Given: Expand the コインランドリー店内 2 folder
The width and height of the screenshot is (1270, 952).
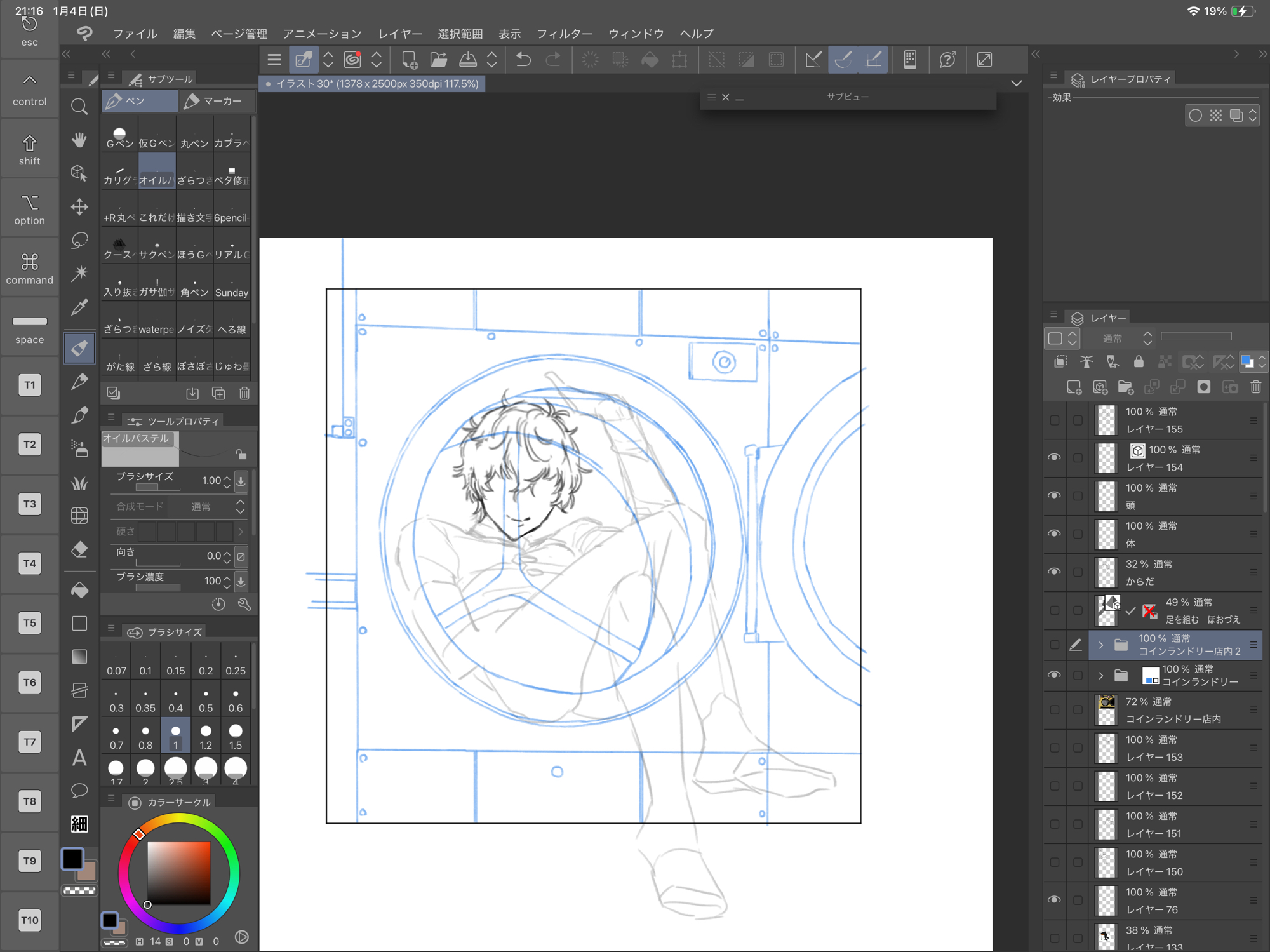Looking at the screenshot, I should pos(1101,645).
